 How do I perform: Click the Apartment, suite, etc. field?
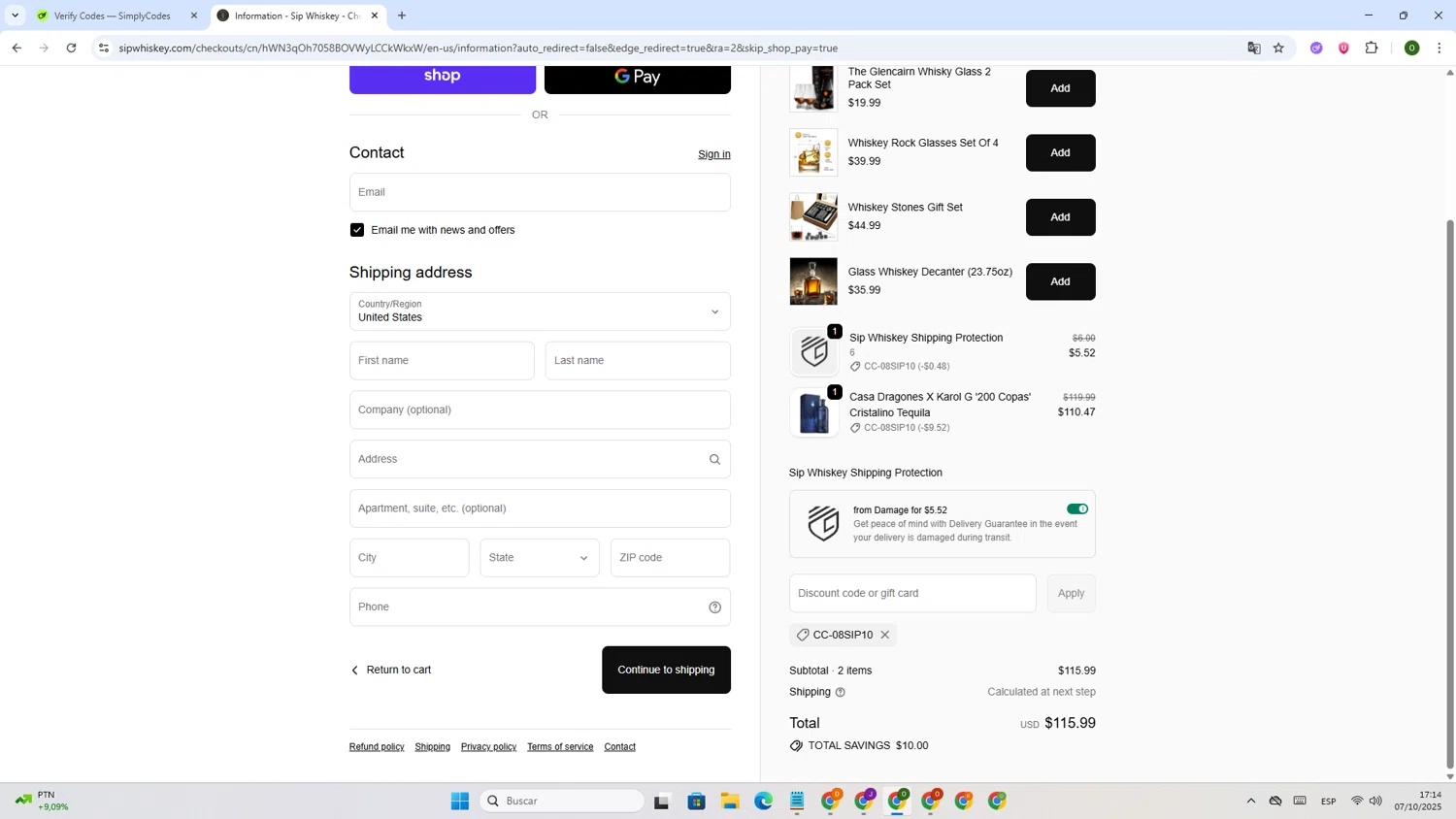(x=540, y=508)
